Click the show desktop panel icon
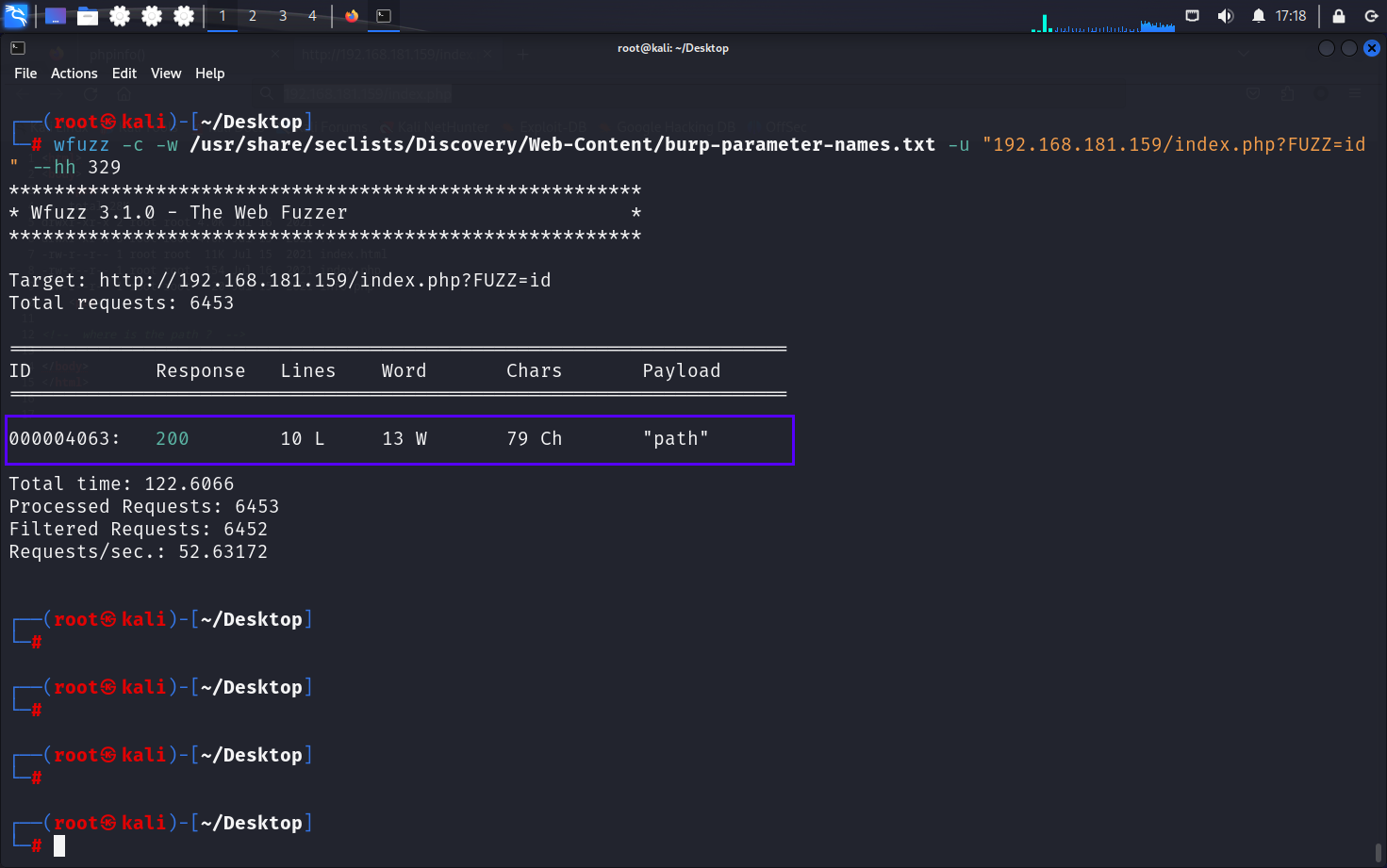This screenshot has height=868, width=1387. (56, 16)
